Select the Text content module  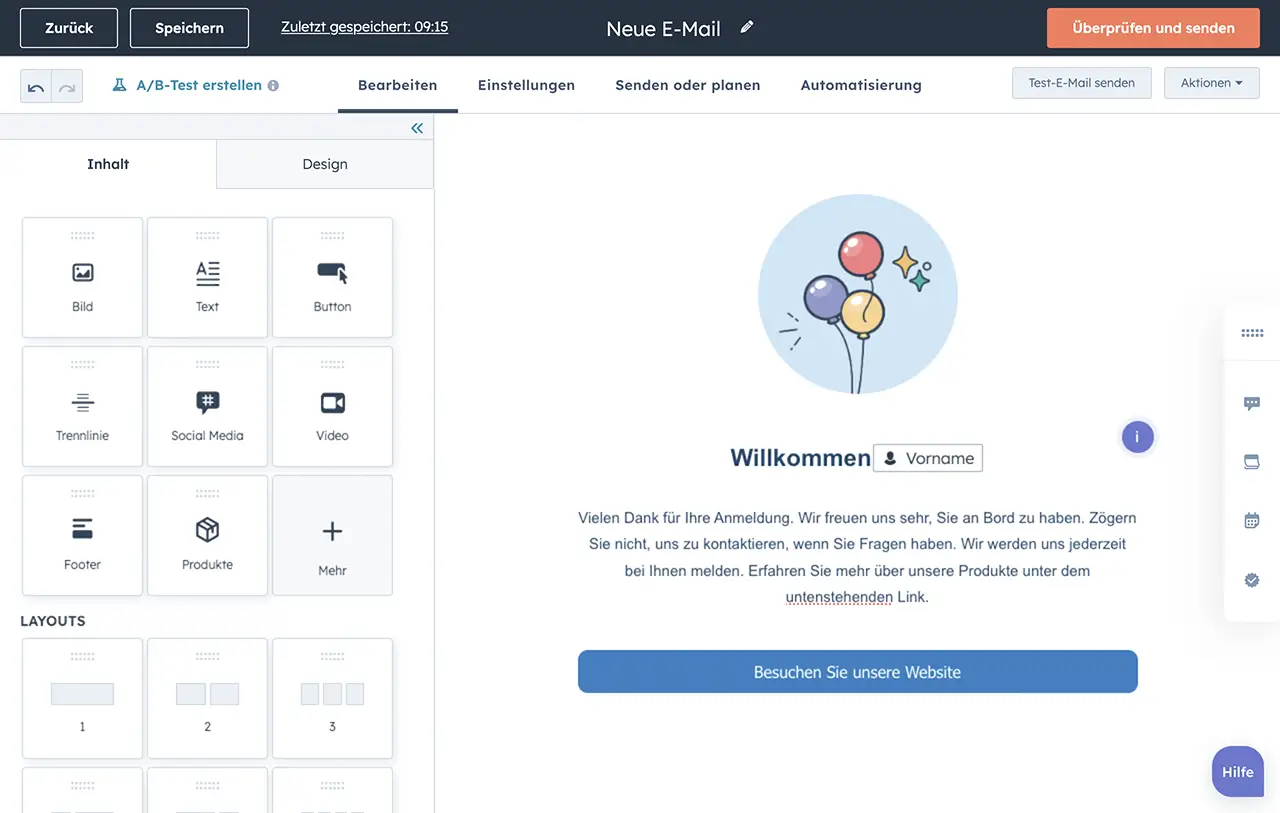click(x=207, y=278)
